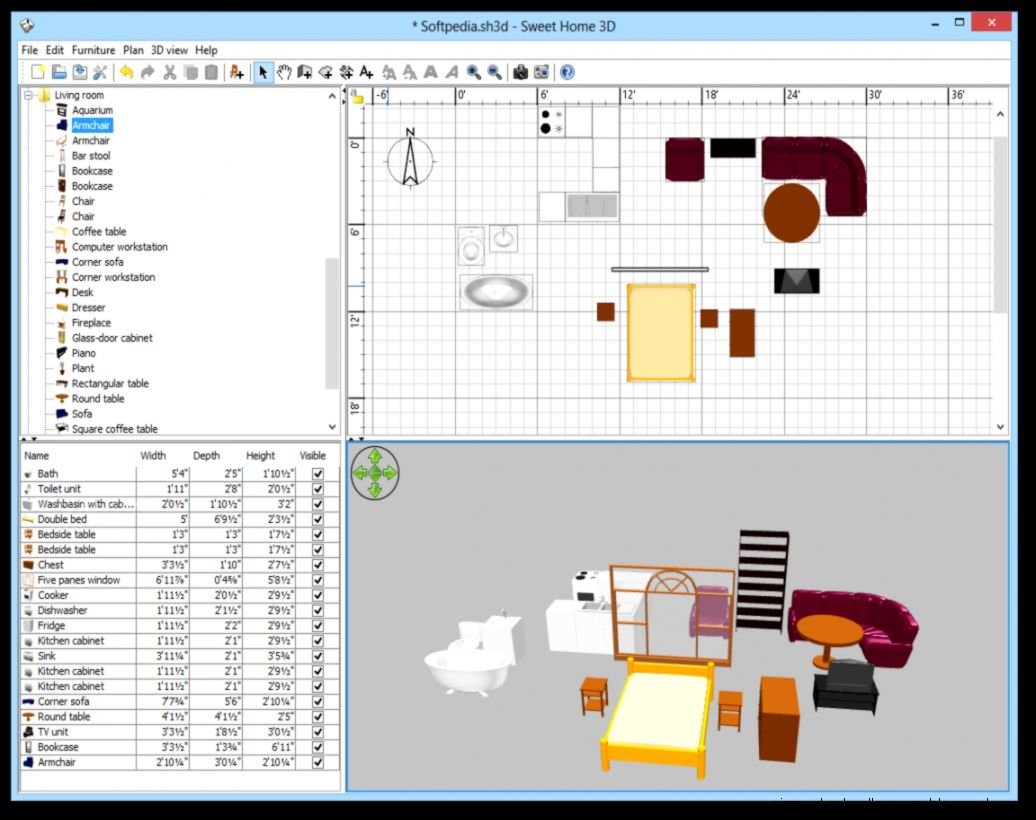Hide the Chest furniture item
The height and width of the screenshot is (820, 1036).
coord(318,565)
